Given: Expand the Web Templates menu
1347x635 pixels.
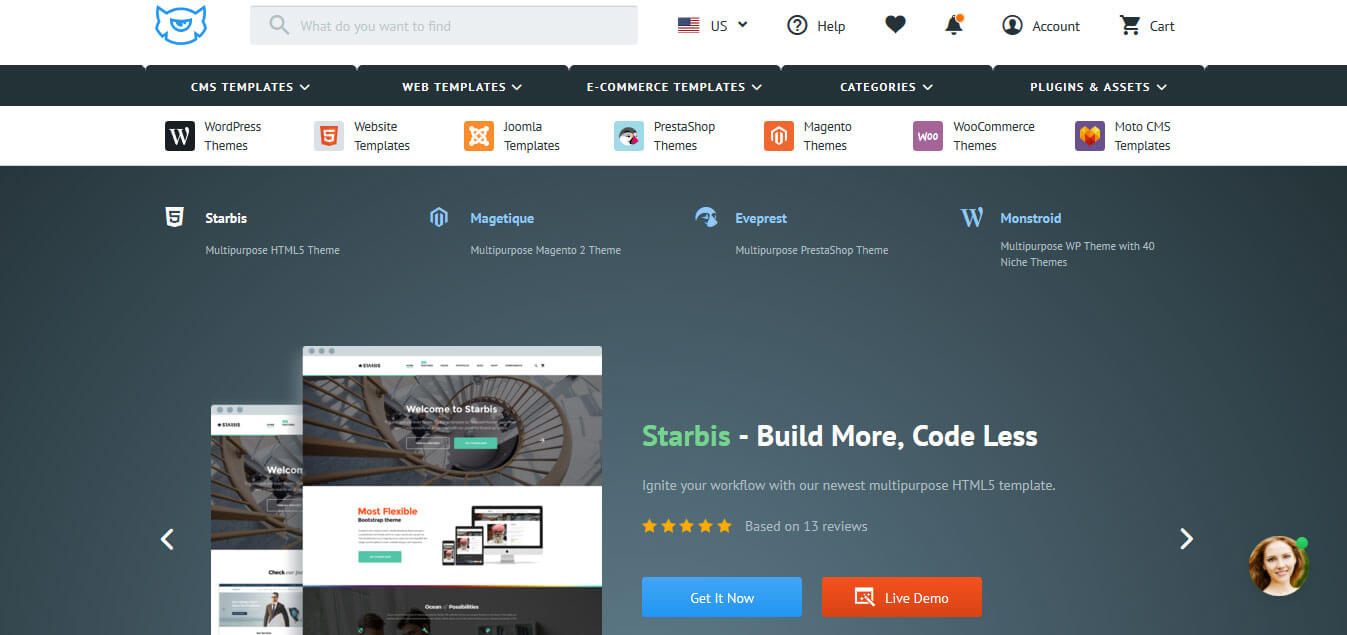Looking at the screenshot, I should 462,87.
